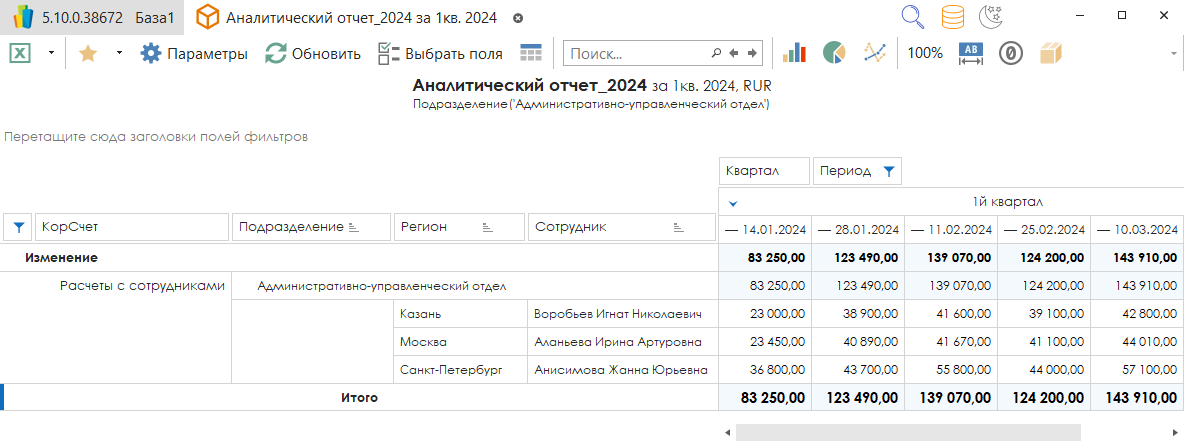This screenshot has height=441, width=1184.
Task: Open the Выбрать поля field chooser
Action: [440, 53]
